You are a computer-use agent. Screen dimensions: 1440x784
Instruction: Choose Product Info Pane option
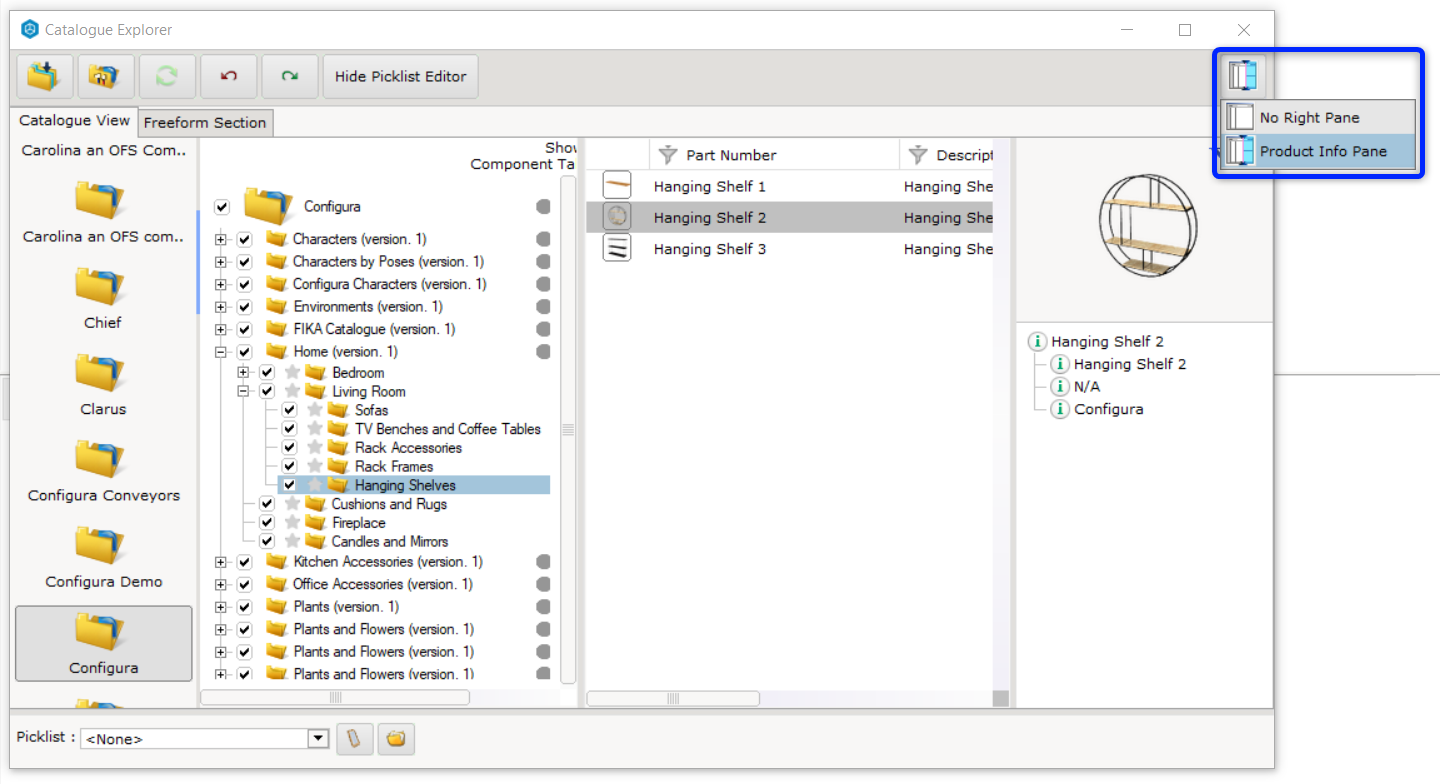[x=1319, y=151]
